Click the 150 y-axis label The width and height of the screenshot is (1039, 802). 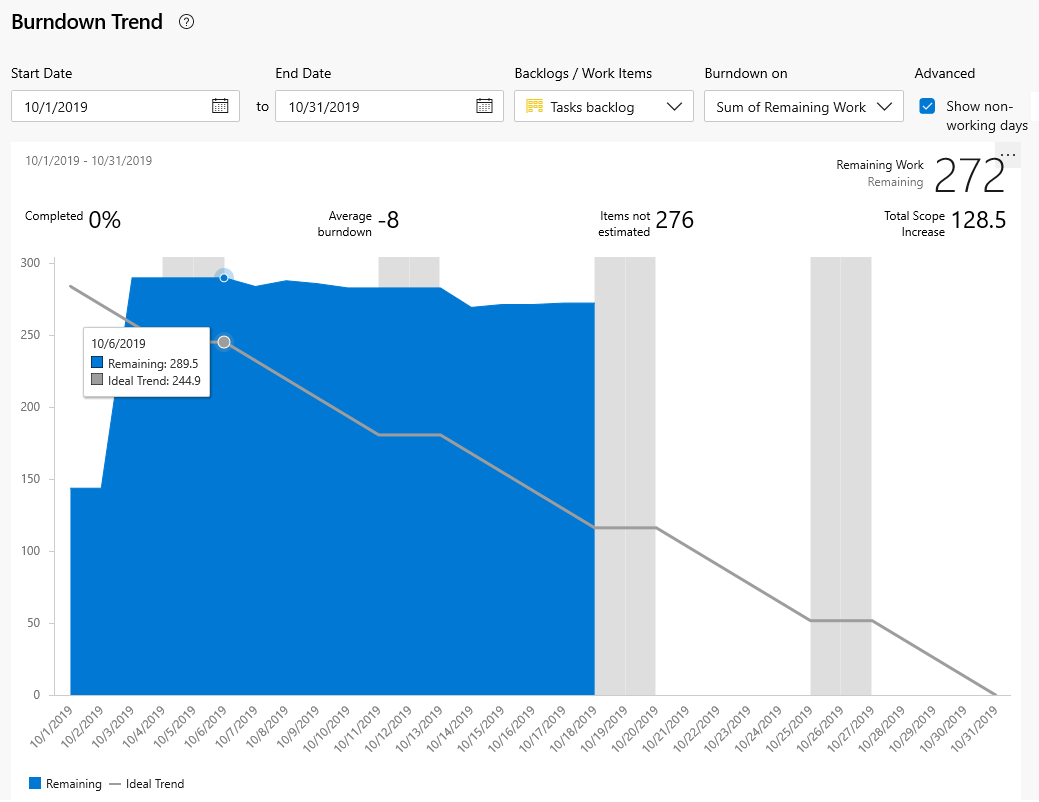tap(30, 479)
